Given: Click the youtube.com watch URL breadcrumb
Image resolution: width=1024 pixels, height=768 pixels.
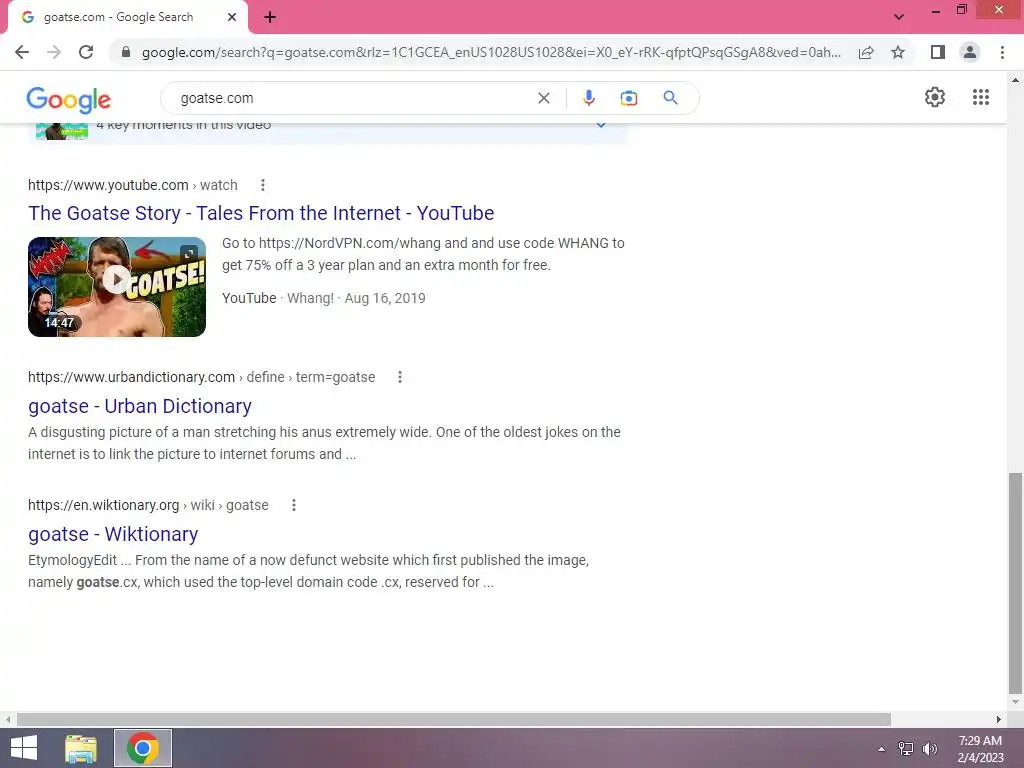Looking at the screenshot, I should (133, 185).
